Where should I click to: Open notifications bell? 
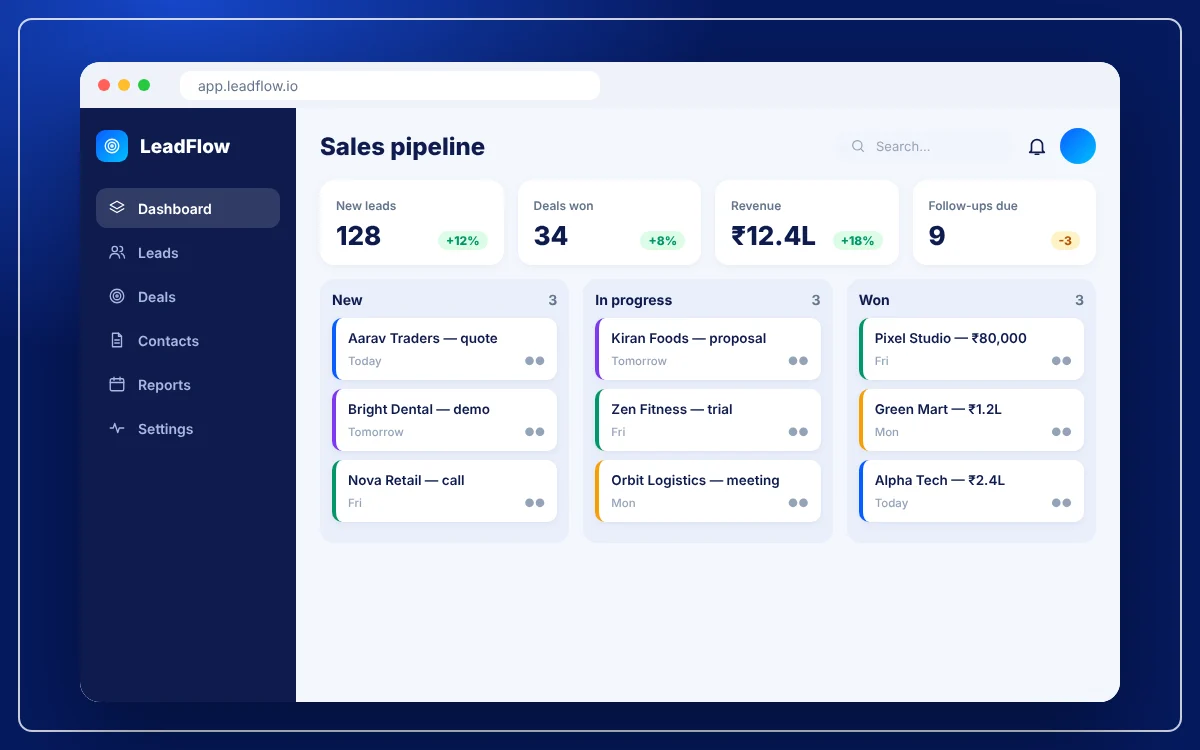[x=1037, y=147]
